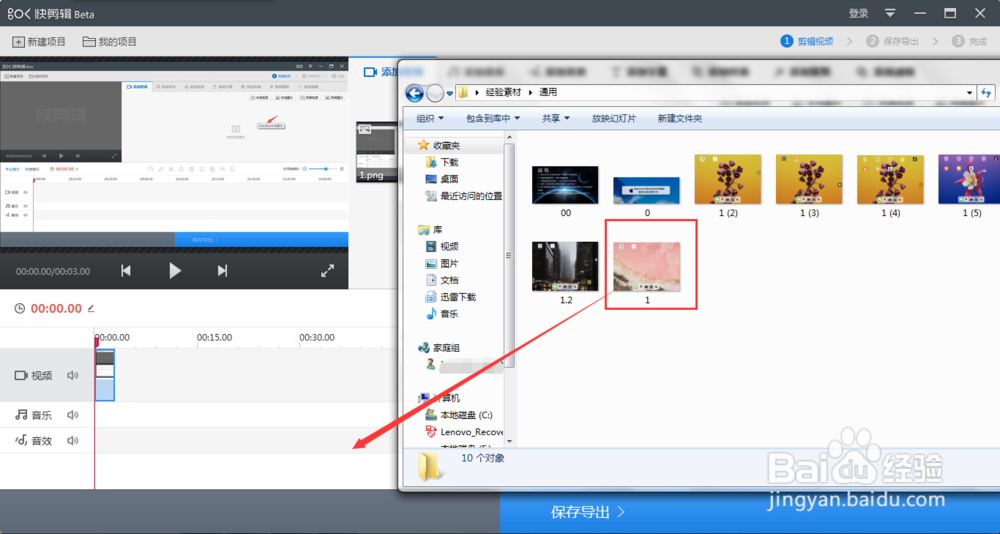Click the 登录 link

click(858, 13)
